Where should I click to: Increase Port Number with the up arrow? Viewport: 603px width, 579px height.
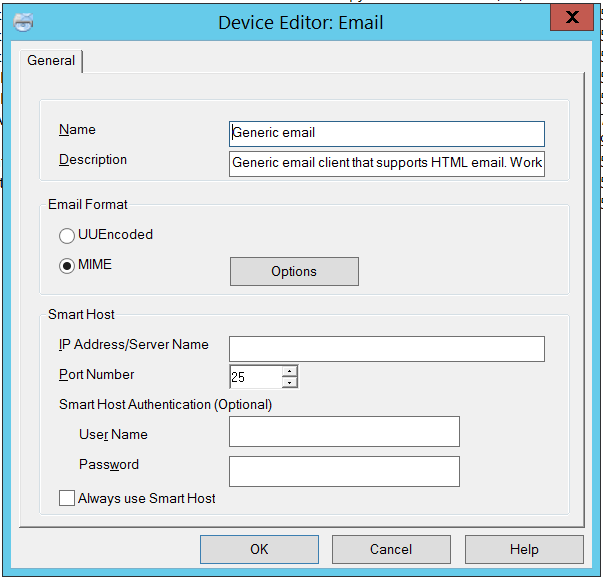click(x=290, y=372)
